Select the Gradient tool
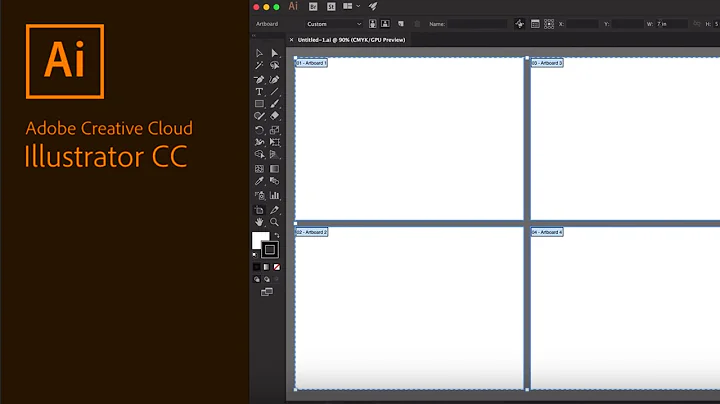 tap(275, 169)
